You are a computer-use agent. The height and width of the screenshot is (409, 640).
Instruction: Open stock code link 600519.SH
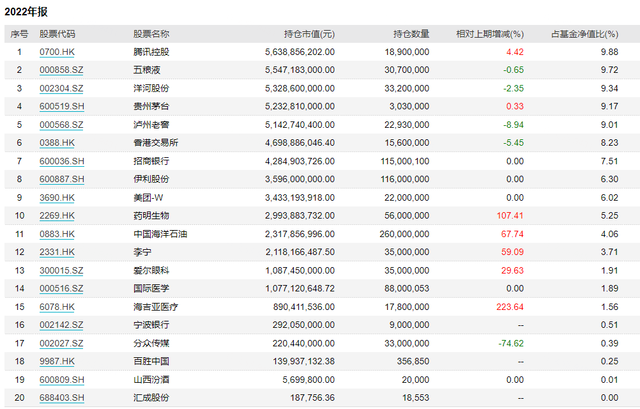click(x=62, y=106)
